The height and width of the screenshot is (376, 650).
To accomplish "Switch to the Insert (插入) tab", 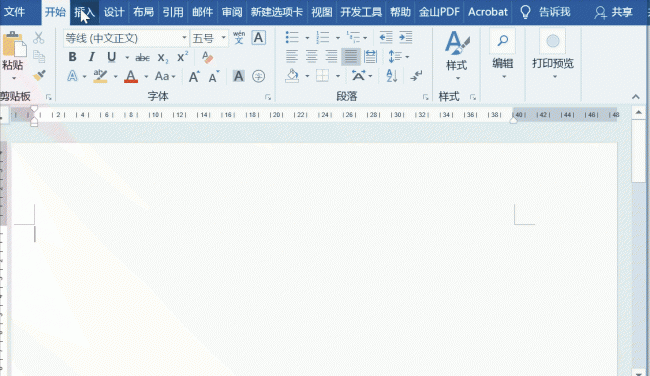I will 85,12.
